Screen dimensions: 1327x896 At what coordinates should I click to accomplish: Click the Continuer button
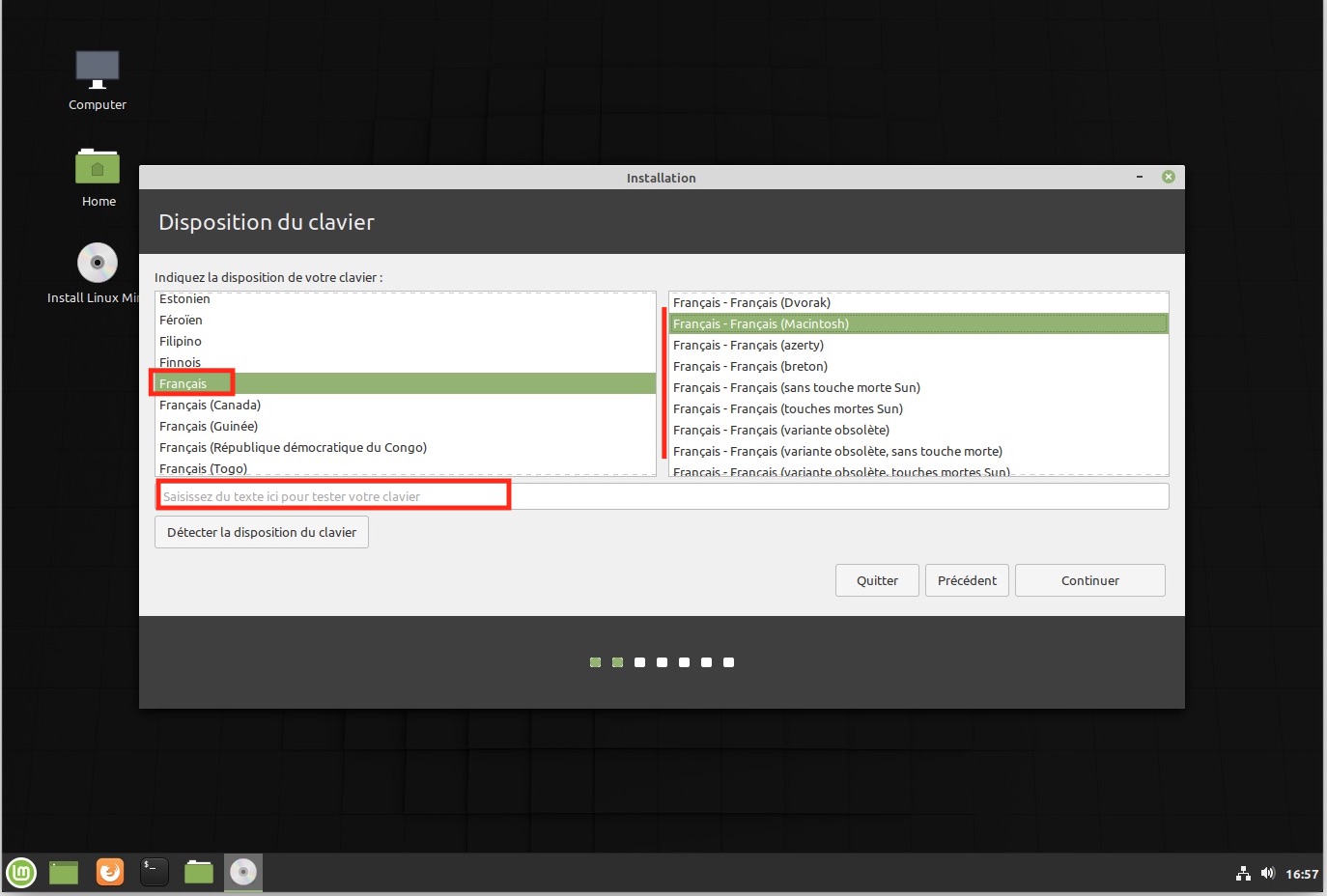[1089, 580]
